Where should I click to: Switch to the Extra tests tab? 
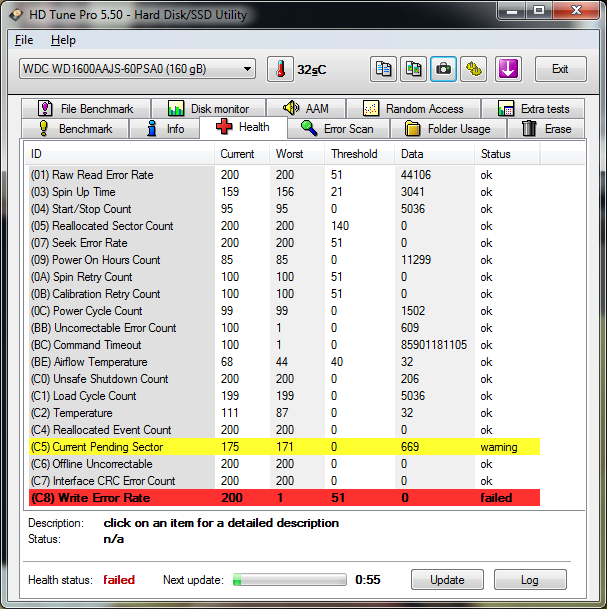(x=533, y=108)
